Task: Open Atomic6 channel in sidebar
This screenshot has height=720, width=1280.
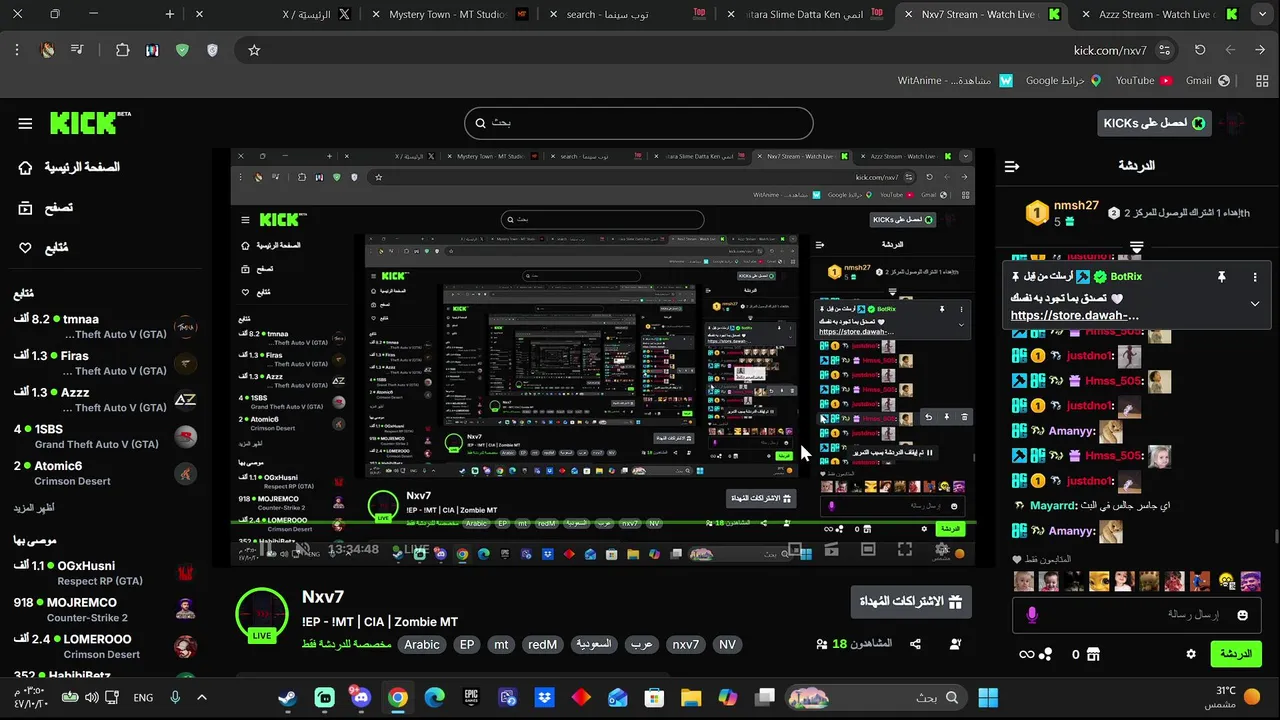Action: click(x=104, y=473)
